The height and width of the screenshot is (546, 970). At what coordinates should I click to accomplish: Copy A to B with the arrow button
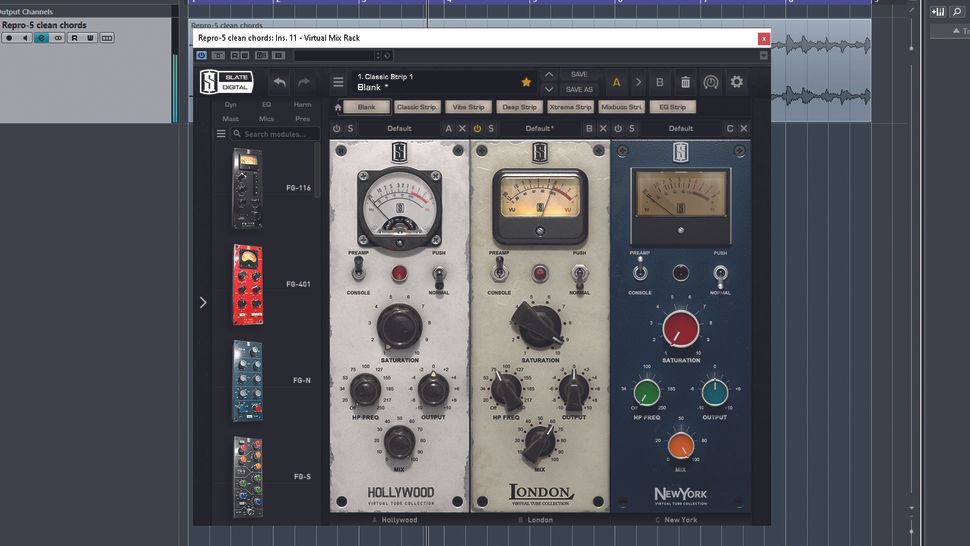click(638, 82)
